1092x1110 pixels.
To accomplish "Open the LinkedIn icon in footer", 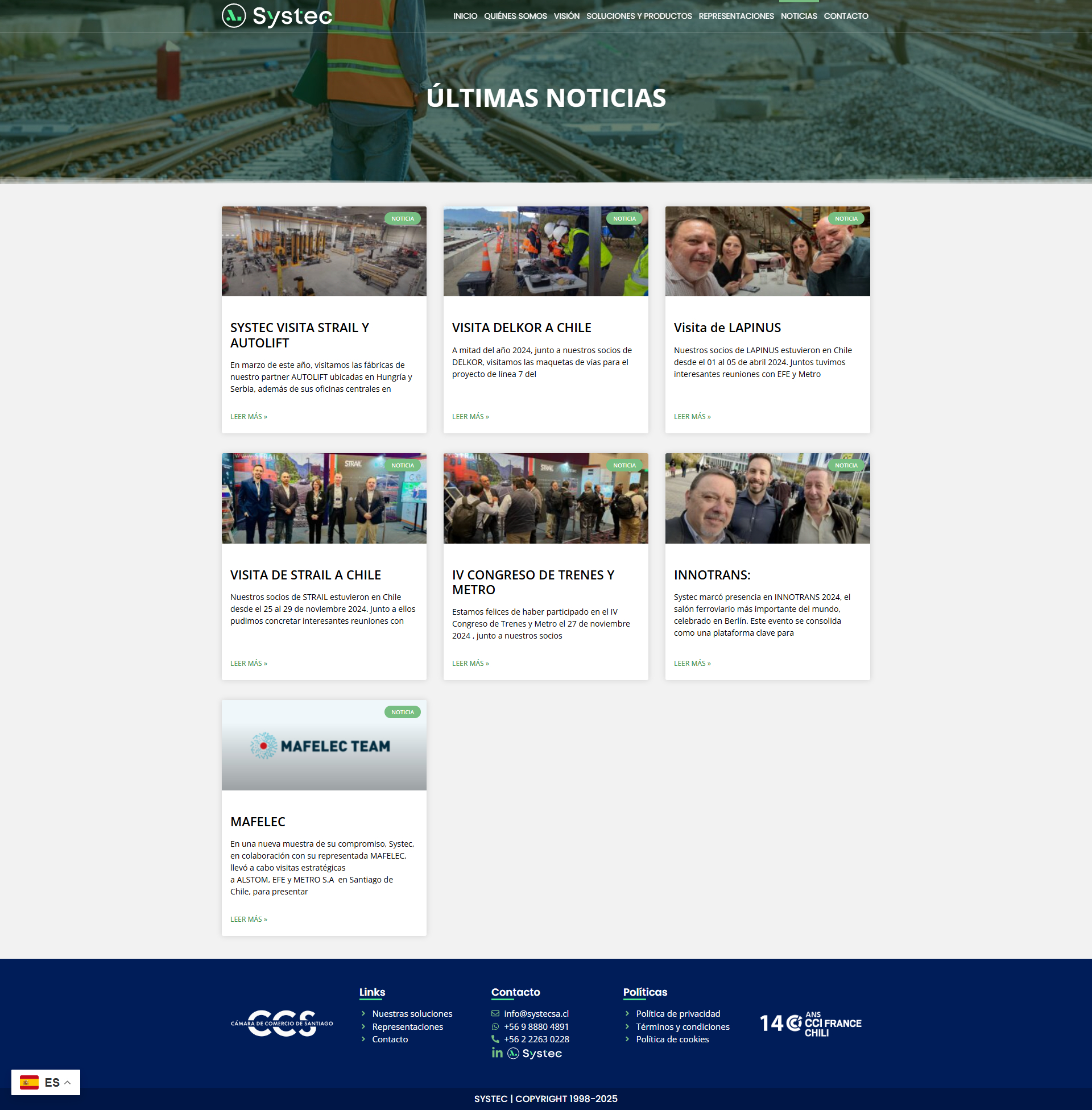I will (x=497, y=1053).
